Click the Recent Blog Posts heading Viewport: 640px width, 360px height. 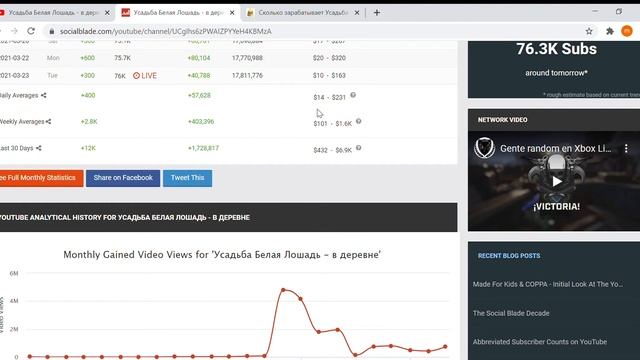(509, 256)
